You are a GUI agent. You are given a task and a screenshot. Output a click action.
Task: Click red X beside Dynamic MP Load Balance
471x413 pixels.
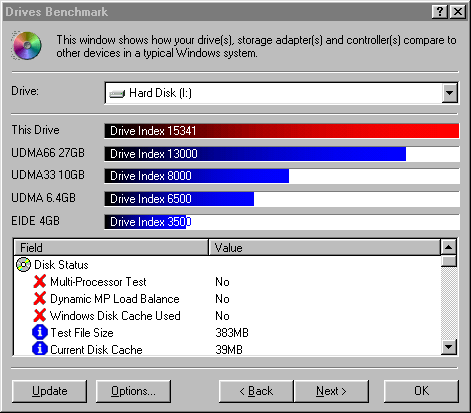click(40, 299)
